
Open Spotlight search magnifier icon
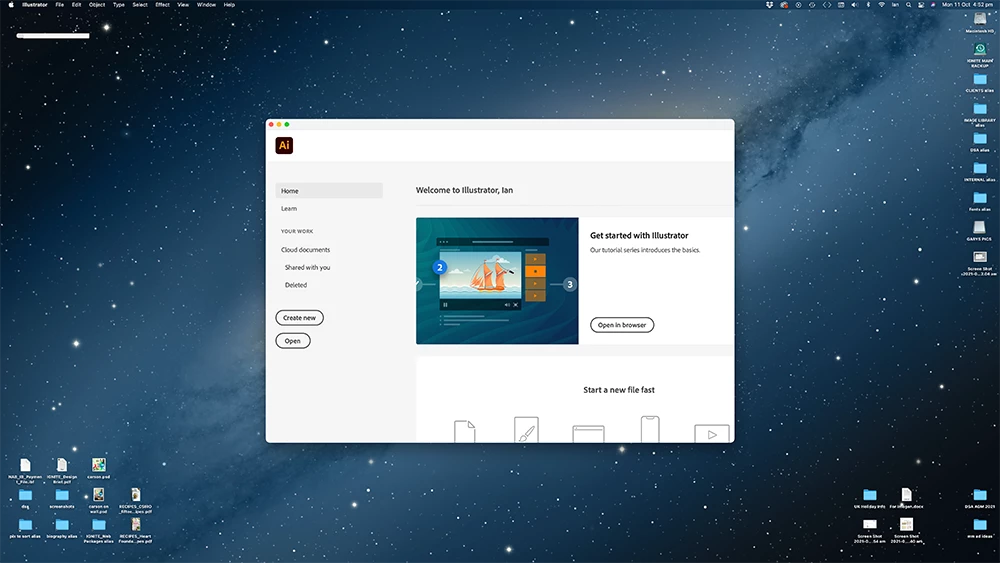[x=908, y=4]
